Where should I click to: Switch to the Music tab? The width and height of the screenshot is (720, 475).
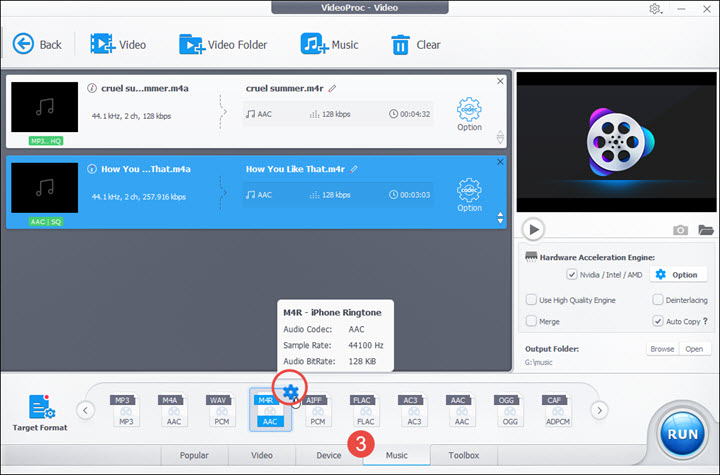(397, 455)
